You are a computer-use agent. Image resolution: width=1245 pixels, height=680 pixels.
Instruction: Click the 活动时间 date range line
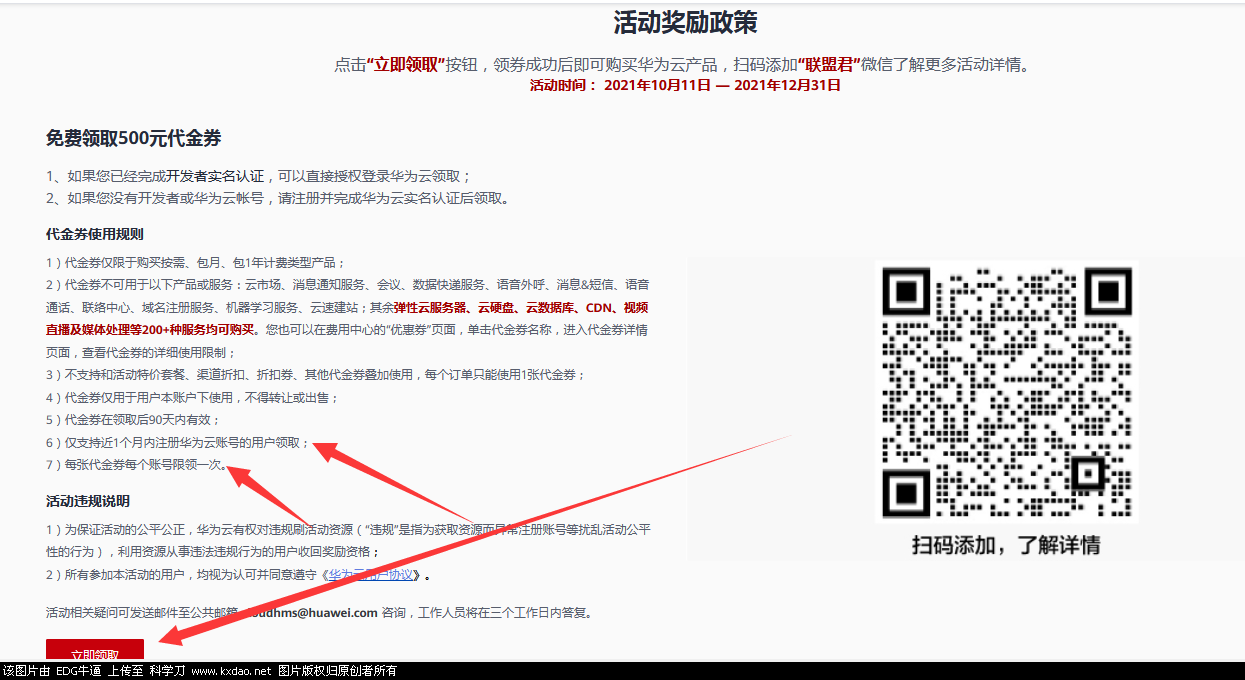(x=685, y=85)
